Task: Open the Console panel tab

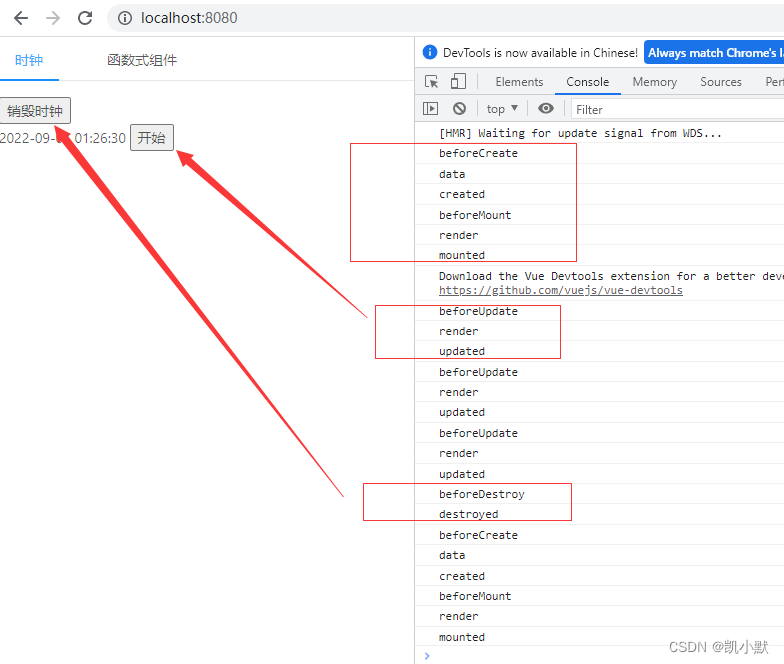Action: [588, 82]
